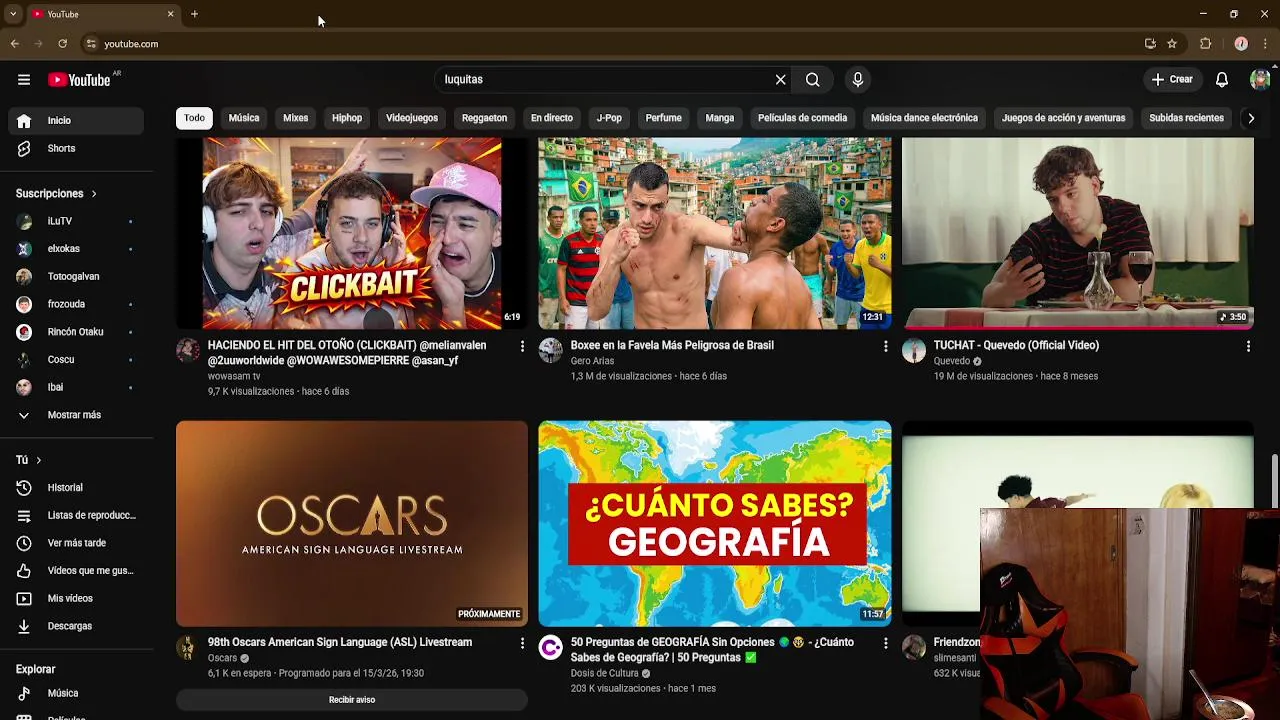1280x720 pixels.
Task: Open options menu for Boxee en la Favela video
Action: (x=885, y=346)
